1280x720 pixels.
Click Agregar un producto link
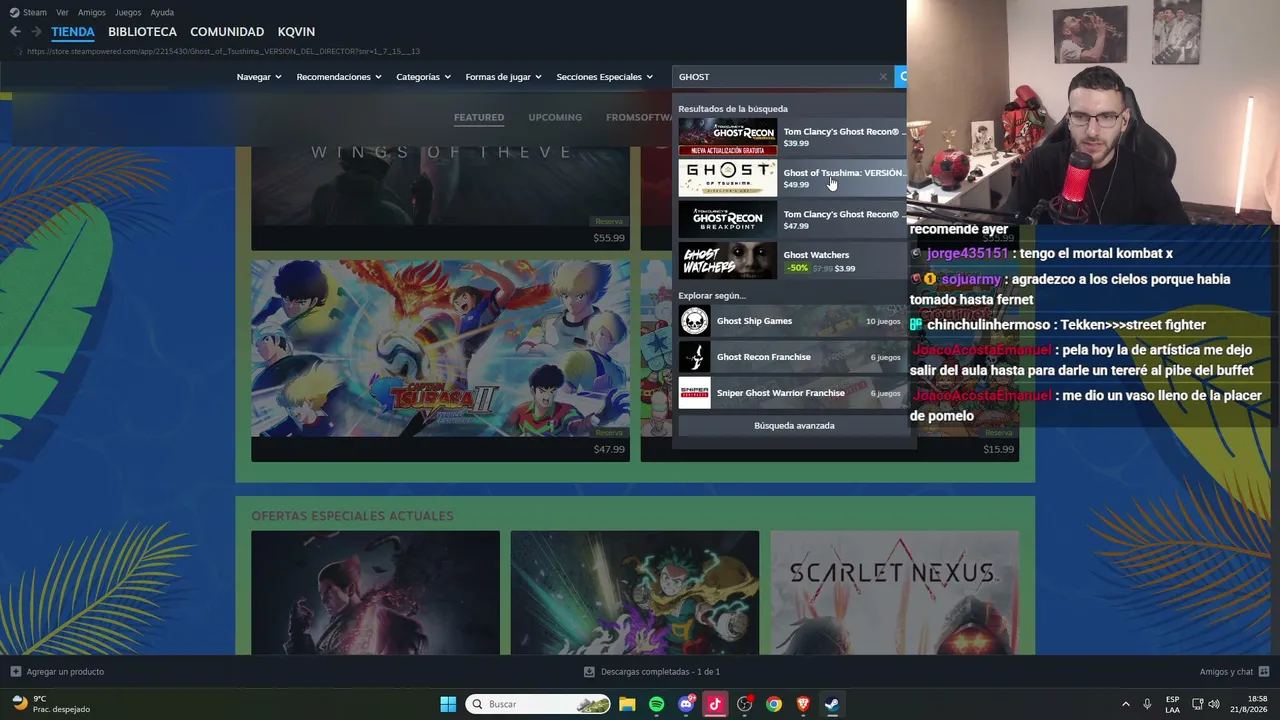(x=65, y=672)
